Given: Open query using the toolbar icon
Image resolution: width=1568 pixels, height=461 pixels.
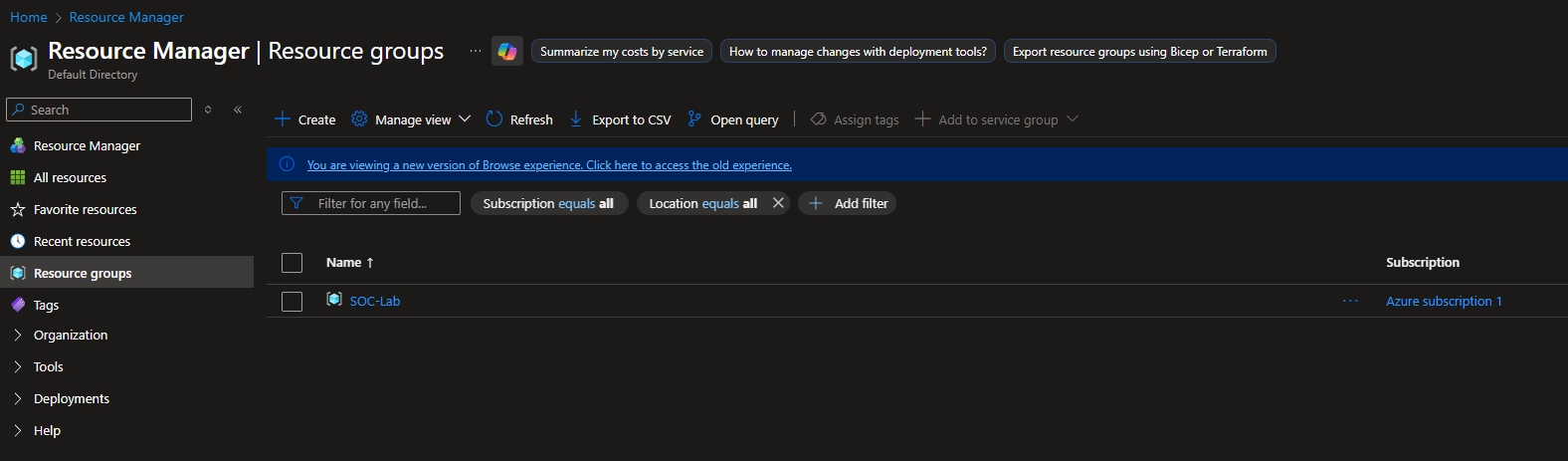Looking at the screenshot, I should coord(694,119).
